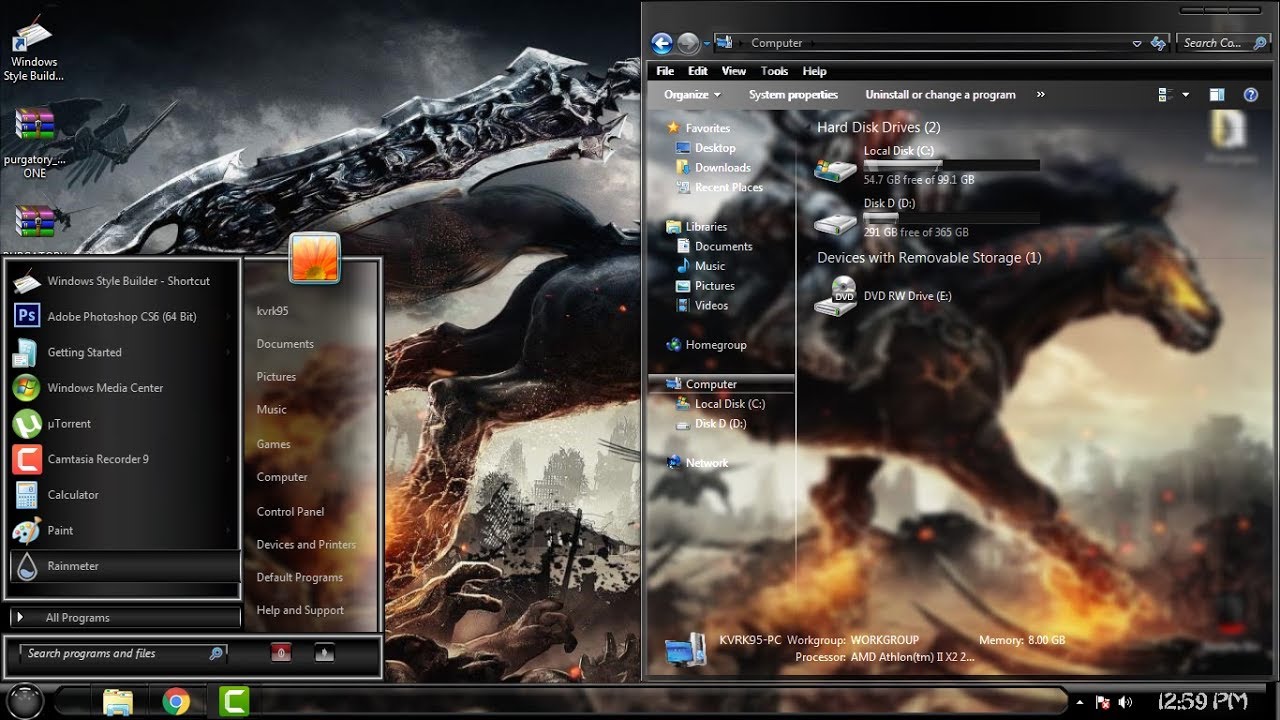Change your view icon in Explorer toolbar
1280x720 pixels.
click(x=1165, y=95)
